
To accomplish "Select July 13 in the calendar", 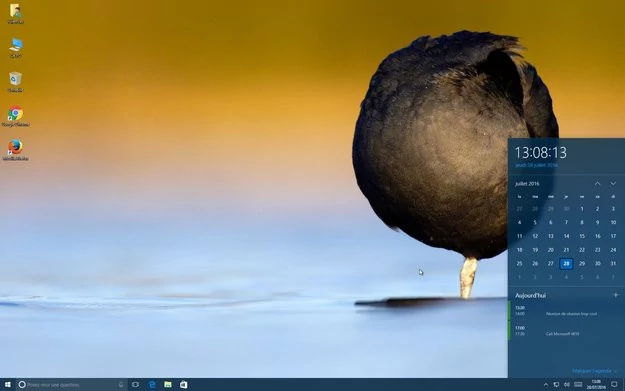I will (x=550, y=236).
